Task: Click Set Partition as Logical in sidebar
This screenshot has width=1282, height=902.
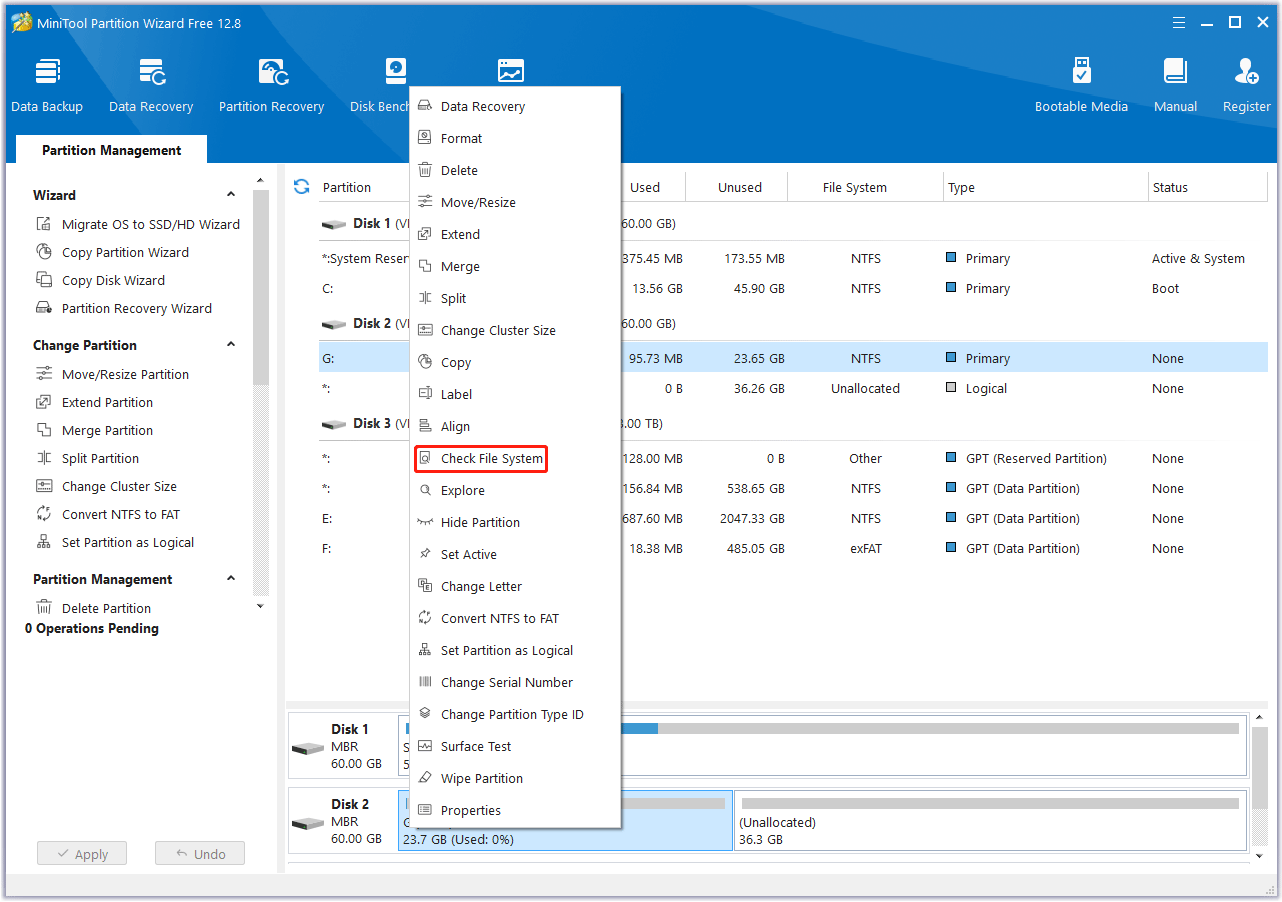Action: [115, 542]
